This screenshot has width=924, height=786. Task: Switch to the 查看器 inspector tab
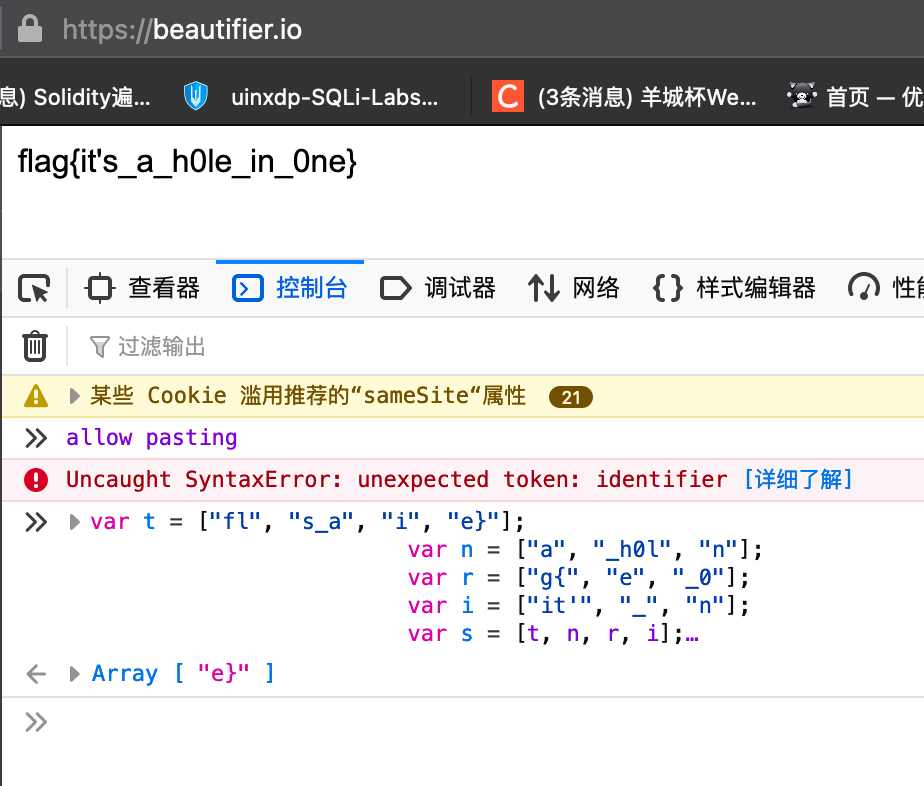coord(143,289)
